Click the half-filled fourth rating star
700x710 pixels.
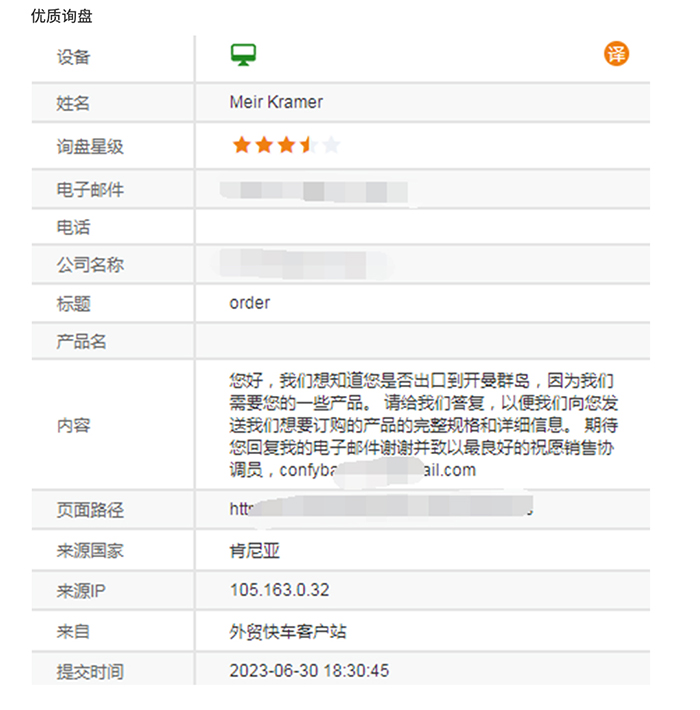(308, 146)
